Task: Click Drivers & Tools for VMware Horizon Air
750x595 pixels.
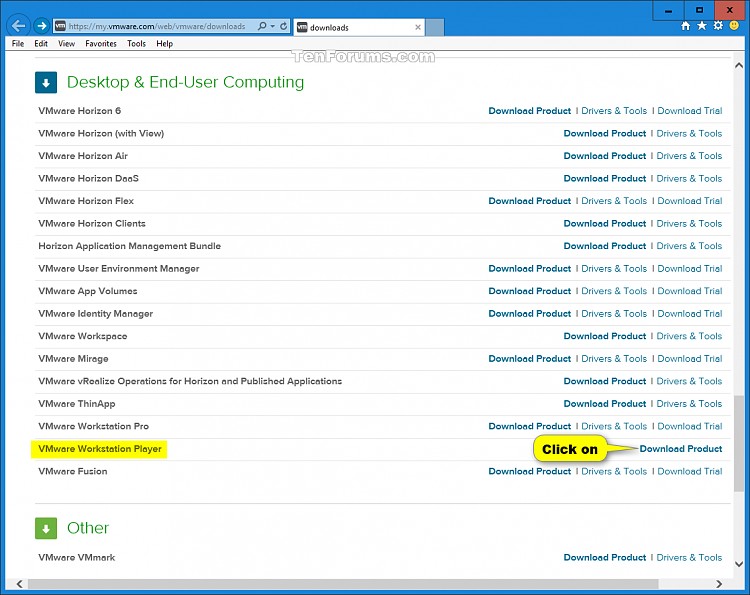Action: pyautogui.click(x=689, y=156)
